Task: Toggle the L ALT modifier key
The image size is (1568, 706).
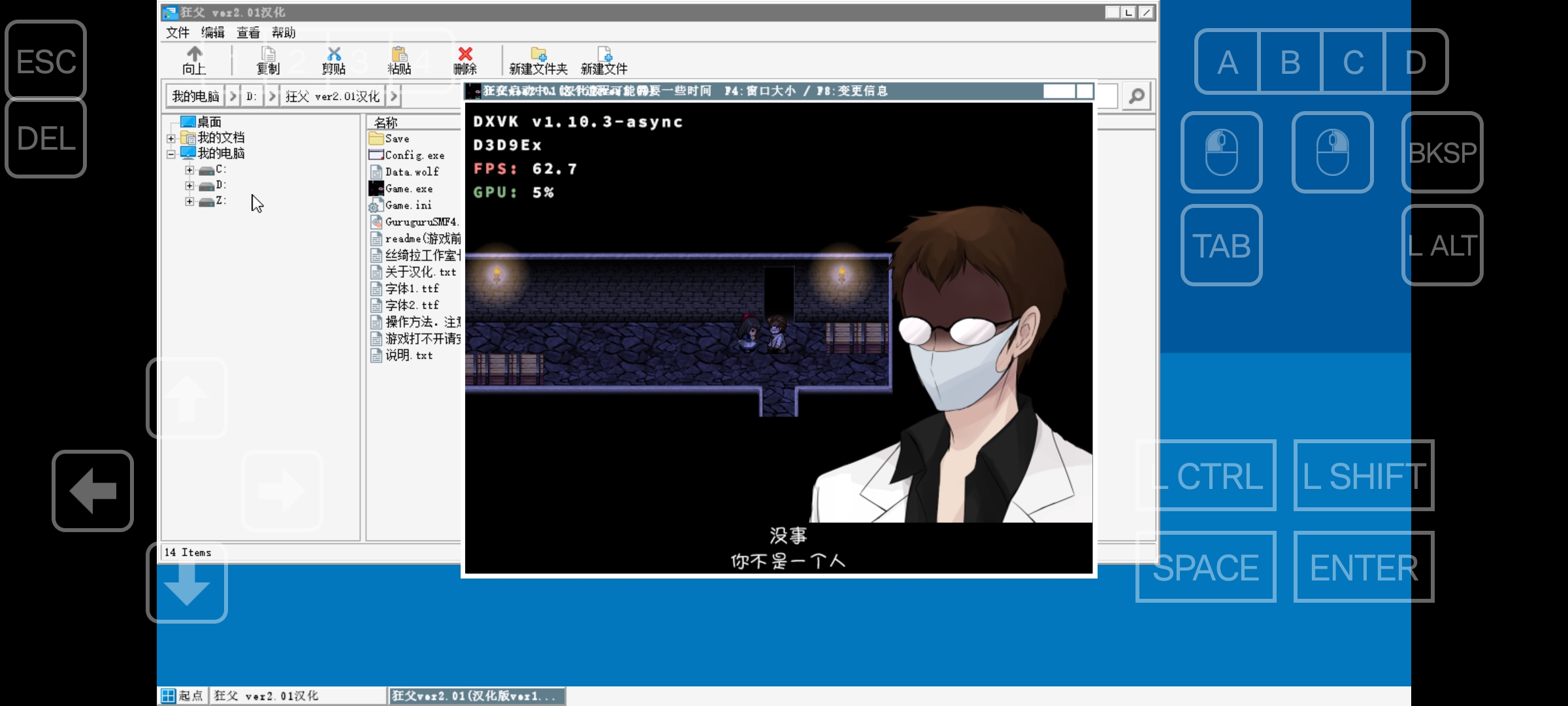Action: pos(1443,245)
